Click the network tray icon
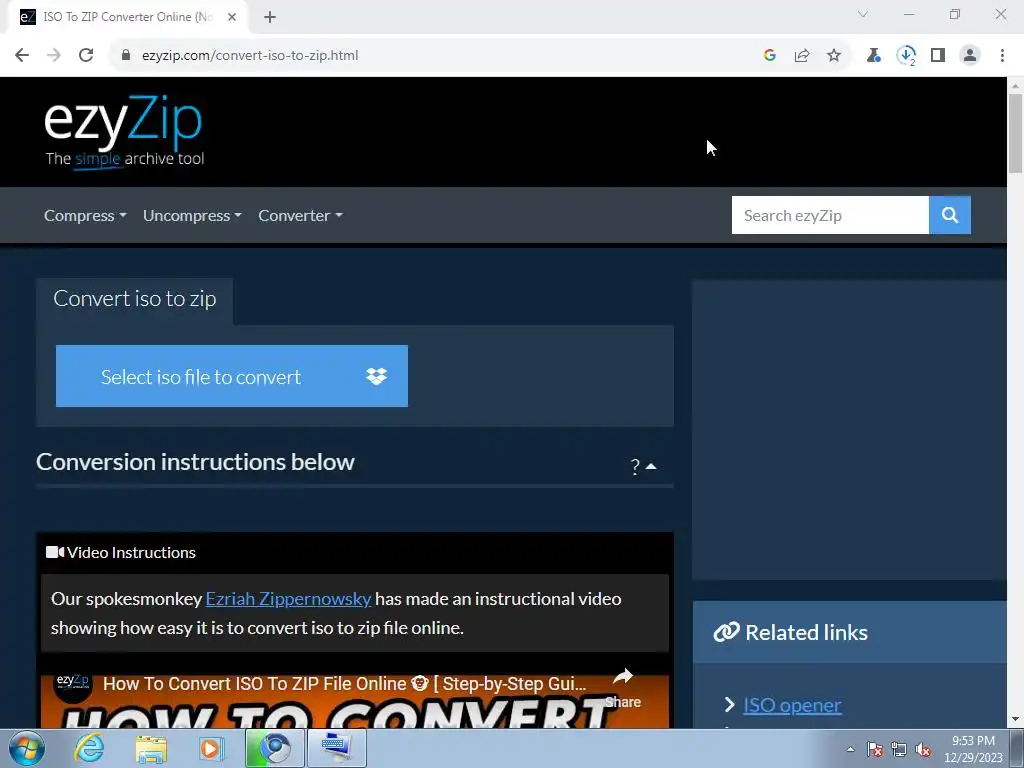This screenshot has height=768, width=1024. tap(899, 749)
